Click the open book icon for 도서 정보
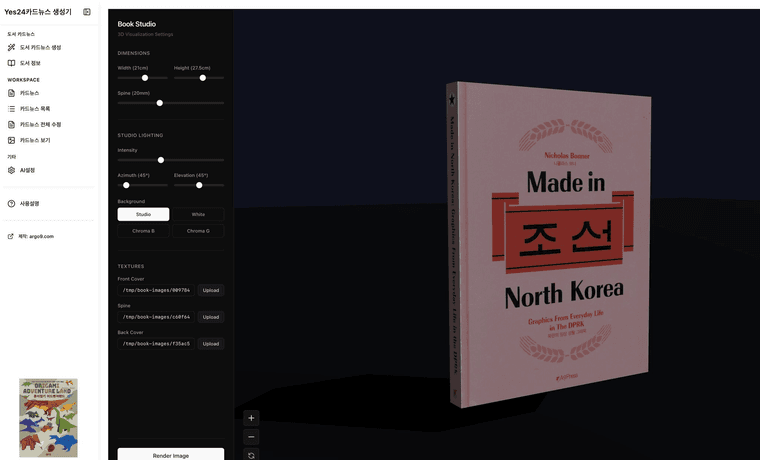This screenshot has height=460, width=760. 11,63
